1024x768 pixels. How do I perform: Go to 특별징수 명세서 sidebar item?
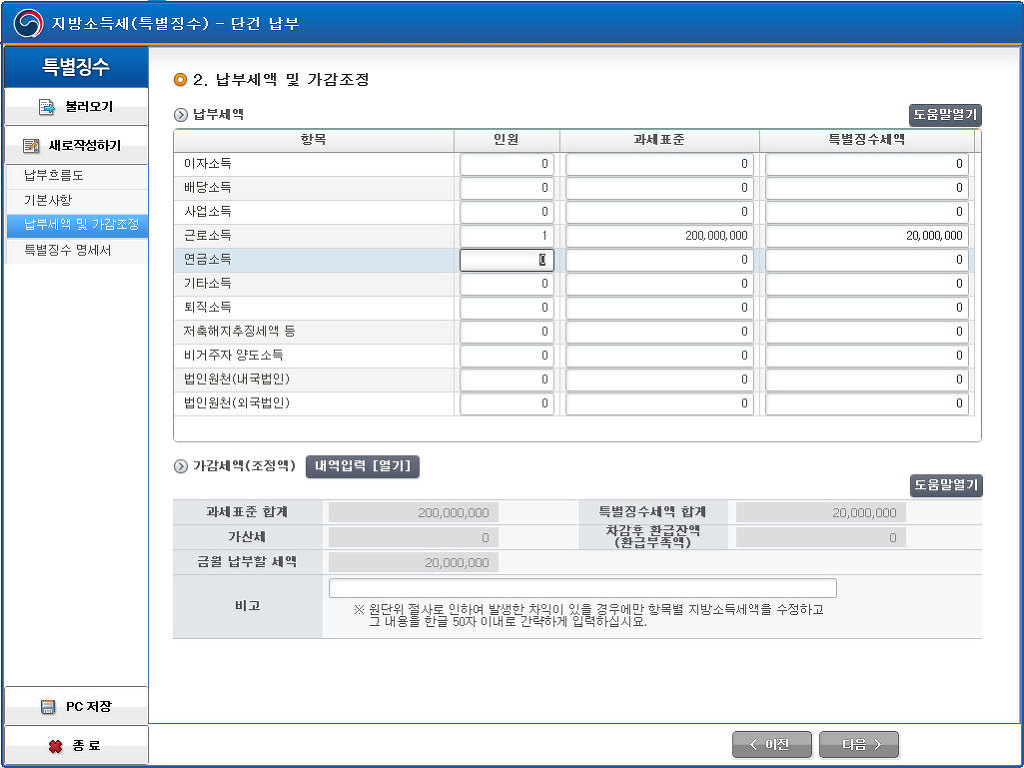click(68, 251)
